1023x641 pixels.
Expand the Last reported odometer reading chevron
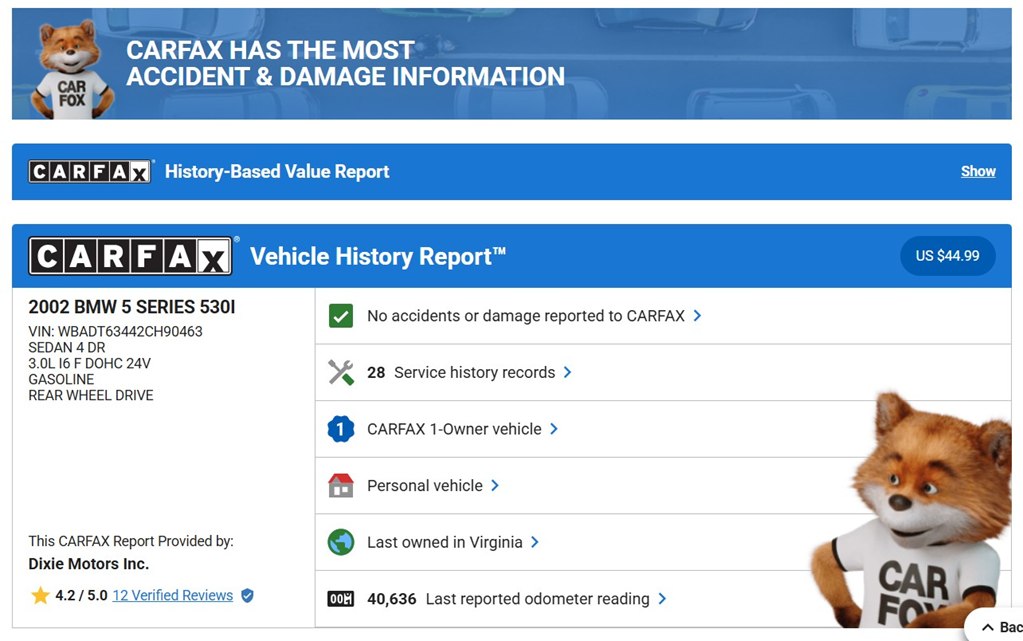coord(662,599)
